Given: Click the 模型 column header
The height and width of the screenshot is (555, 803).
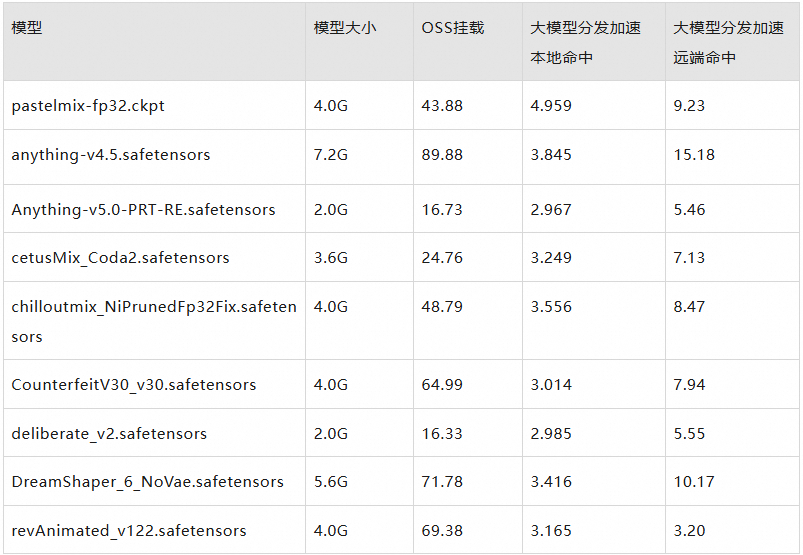Looking at the screenshot, I should point(27,28).
